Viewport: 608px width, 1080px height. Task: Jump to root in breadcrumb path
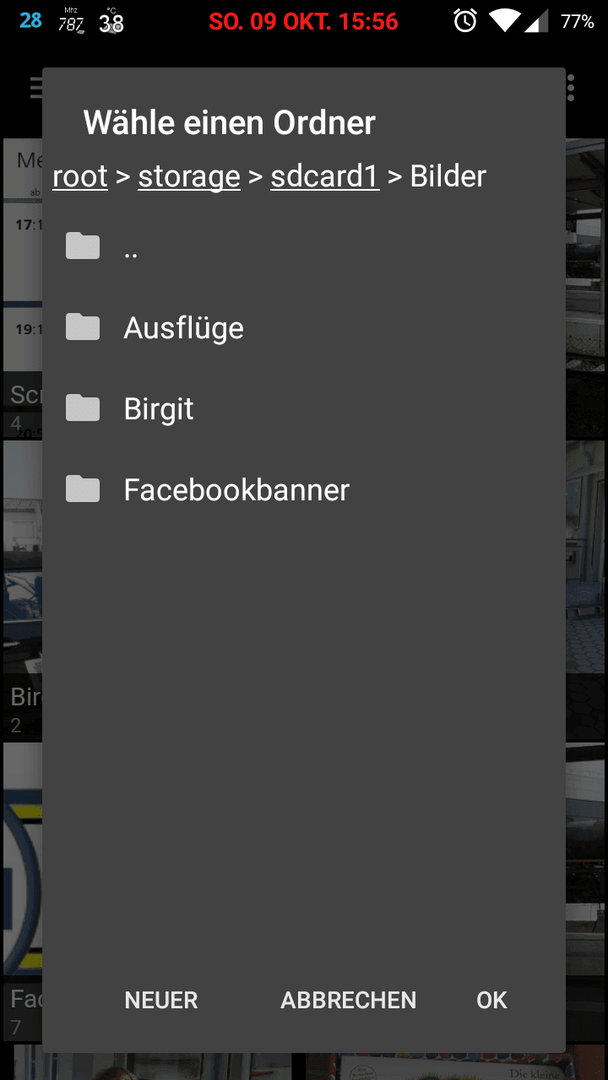80,176
